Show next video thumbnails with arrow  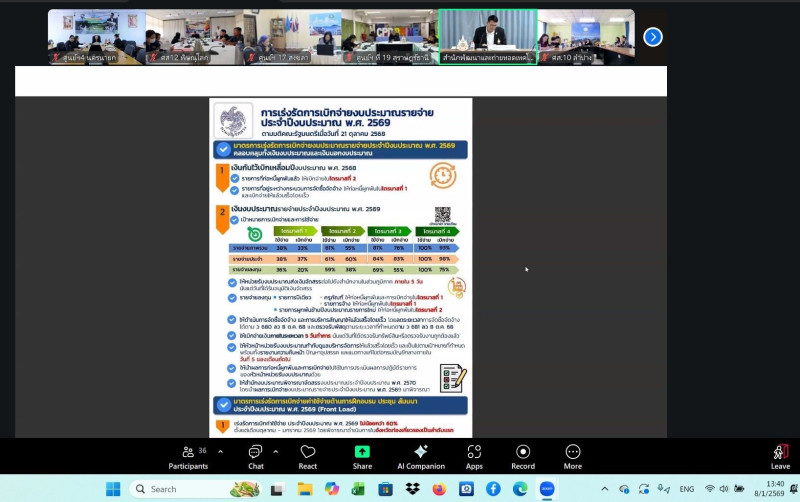[x=652, y=37]
